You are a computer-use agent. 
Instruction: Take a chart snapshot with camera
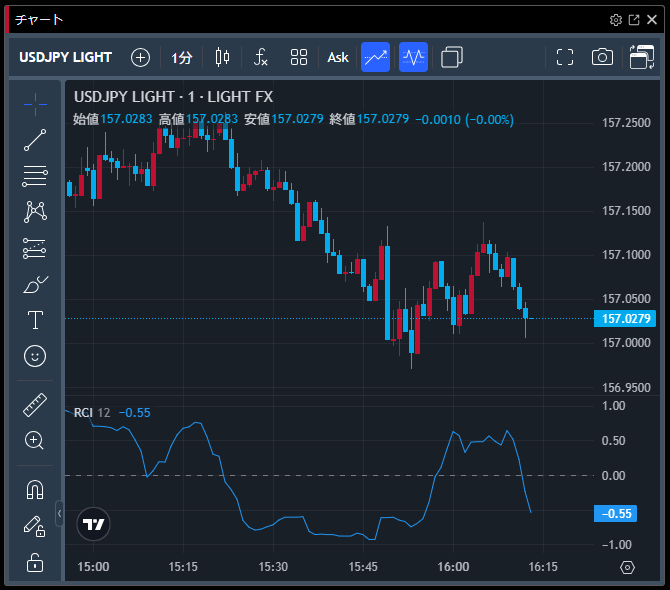coord(602,57)
